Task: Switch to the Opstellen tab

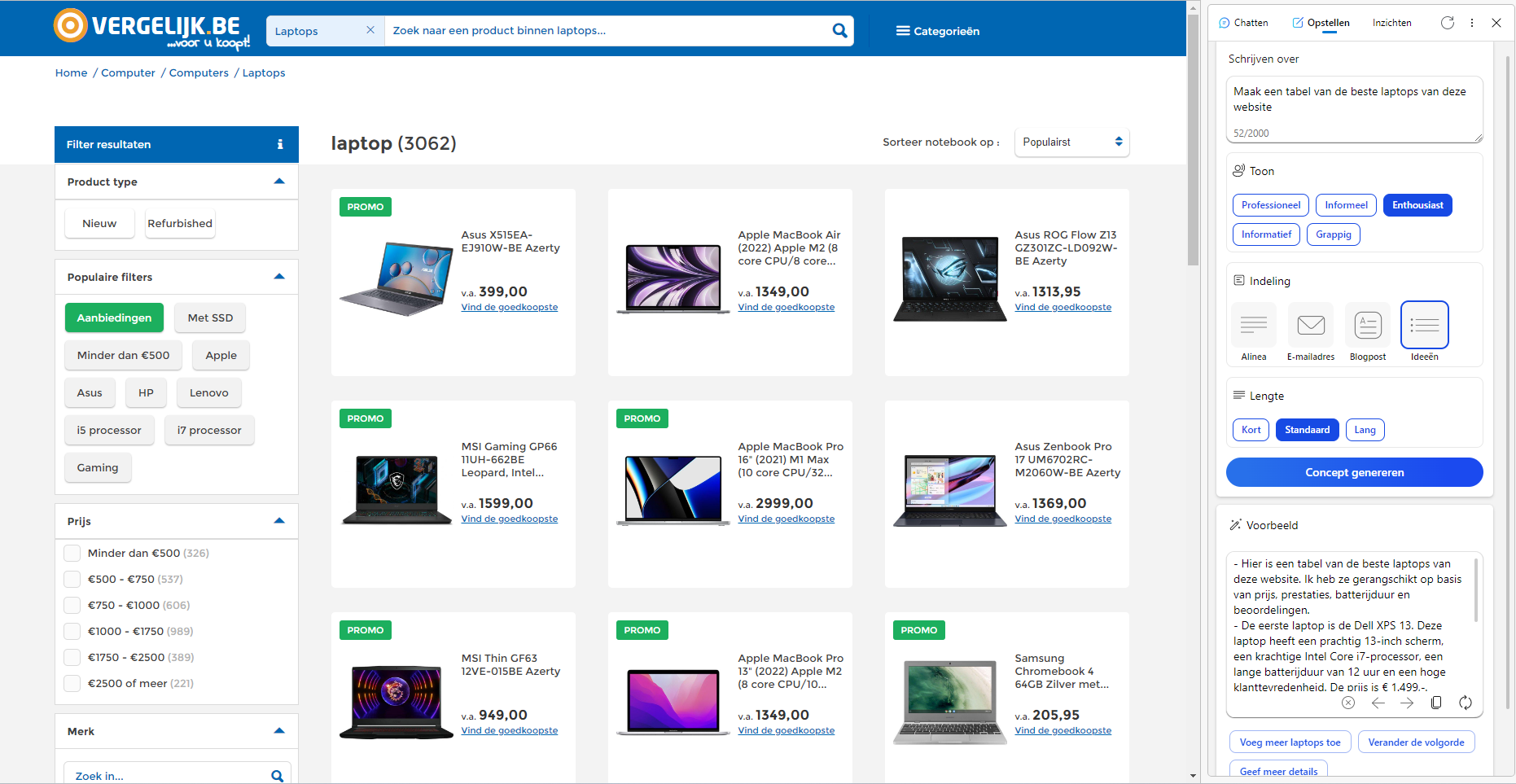Action: coord(1321,23)
